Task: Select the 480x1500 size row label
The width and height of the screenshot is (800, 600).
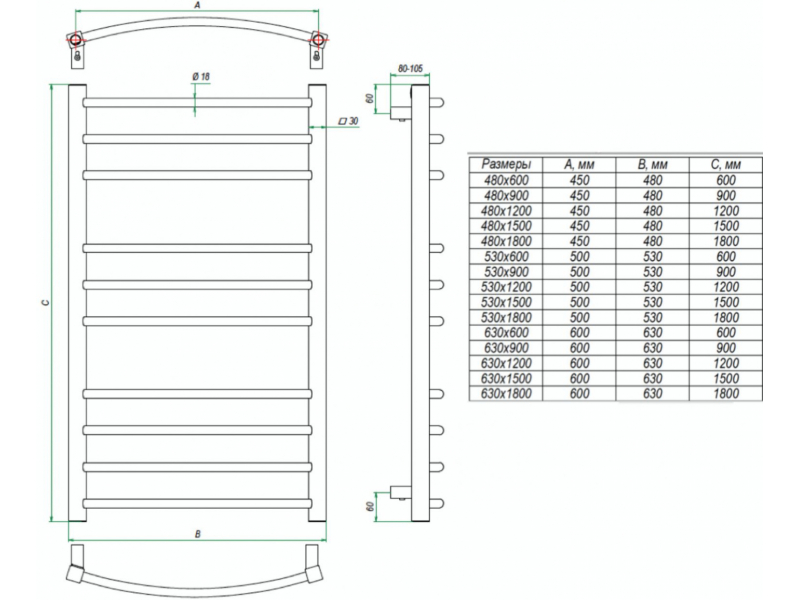Action: coord(506,226)
